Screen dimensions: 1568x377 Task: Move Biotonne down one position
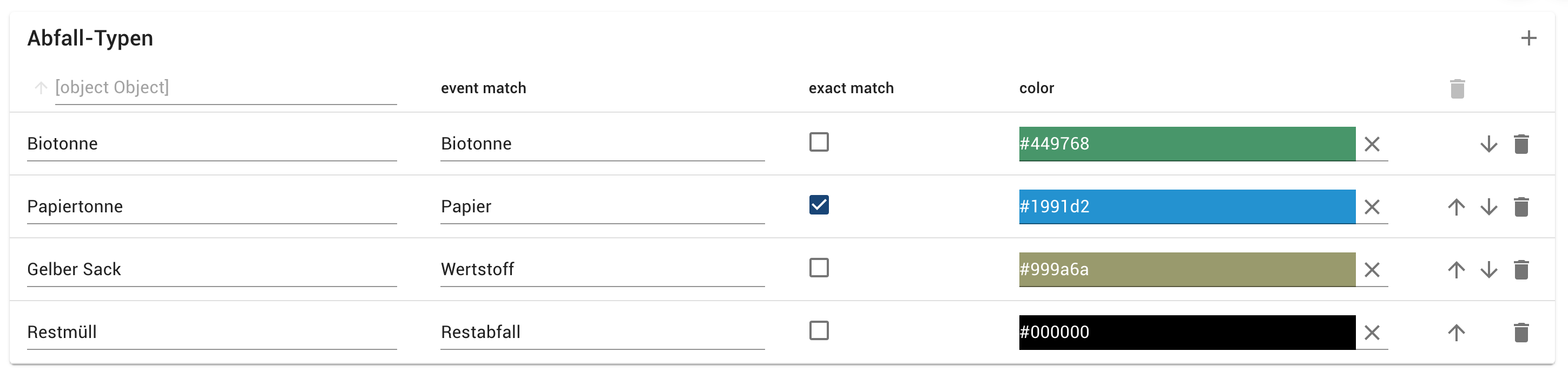coord(1489,144)
